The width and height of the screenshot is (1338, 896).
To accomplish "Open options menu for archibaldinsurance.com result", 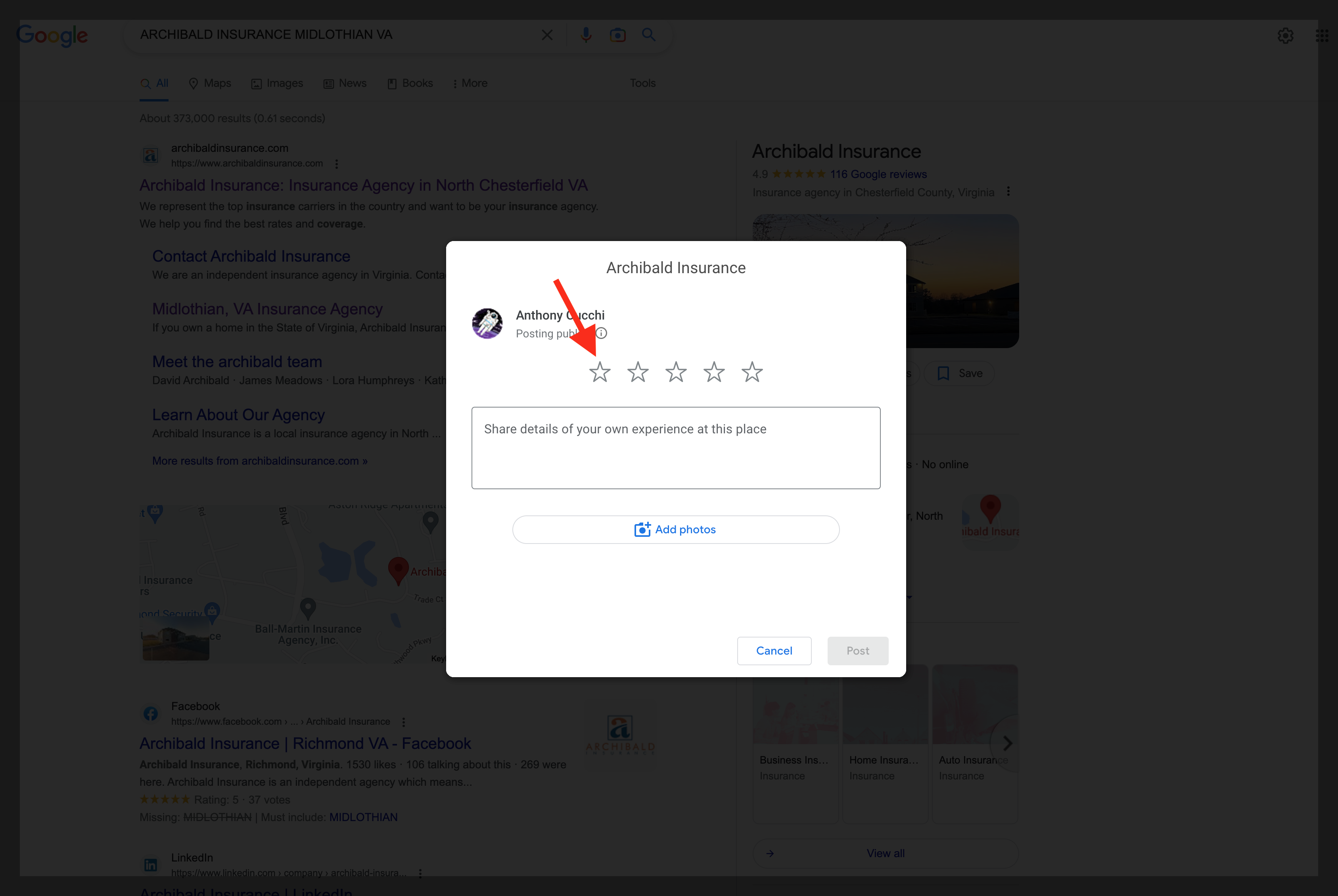I will [x=337, y=164].
